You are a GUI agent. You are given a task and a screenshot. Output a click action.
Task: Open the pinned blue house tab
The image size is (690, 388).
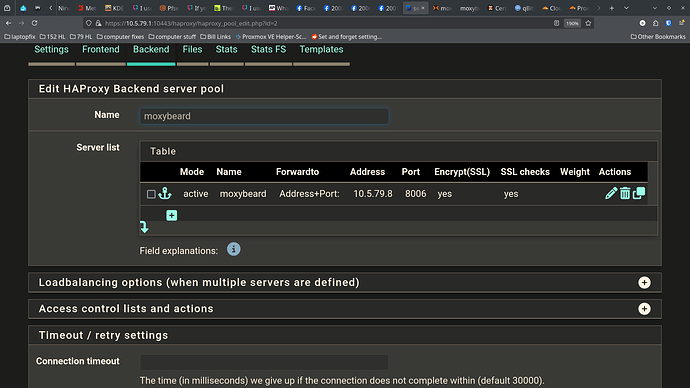pyautogui.click(x=23, y=8)
